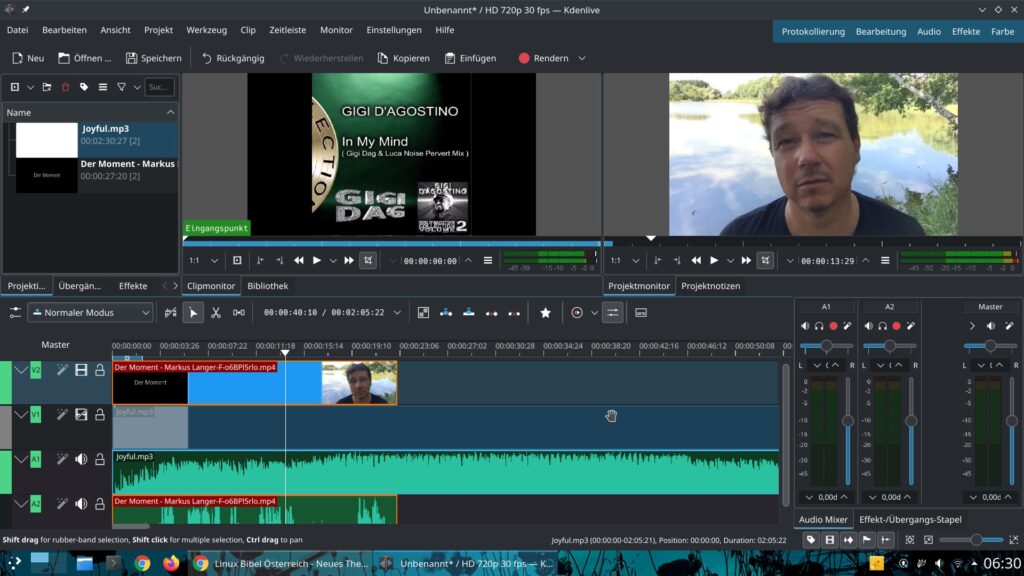Switch to Bibliothek tab
This screenshot has width=1024, height=576.
tap(268, 286)
